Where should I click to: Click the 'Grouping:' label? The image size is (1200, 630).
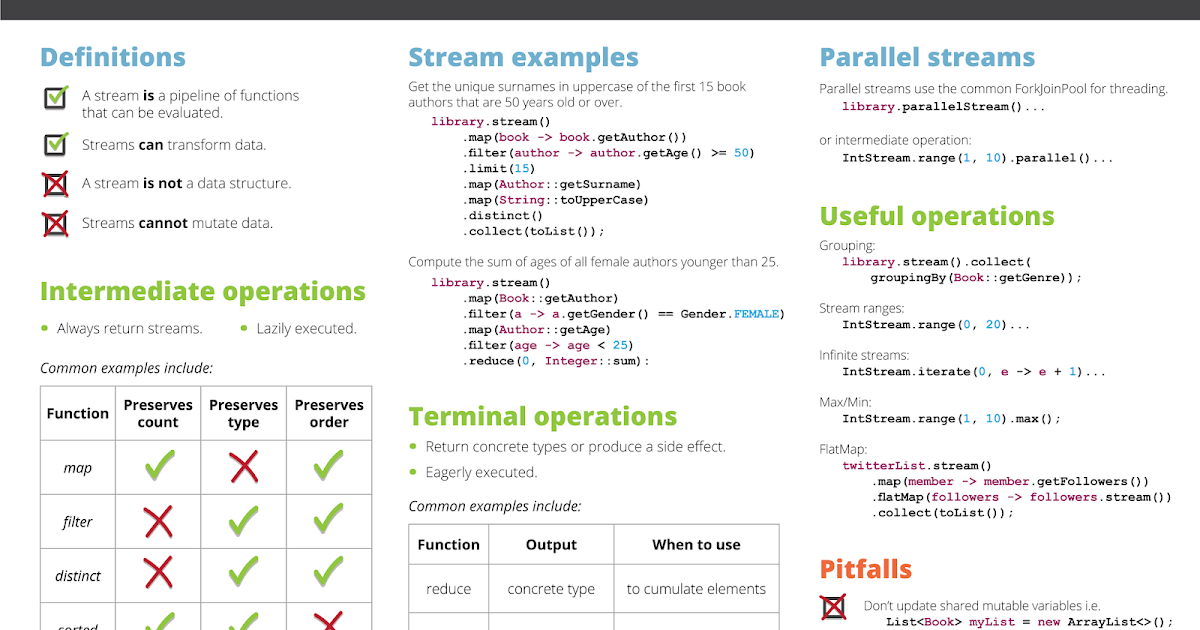[x=847, y=246]
